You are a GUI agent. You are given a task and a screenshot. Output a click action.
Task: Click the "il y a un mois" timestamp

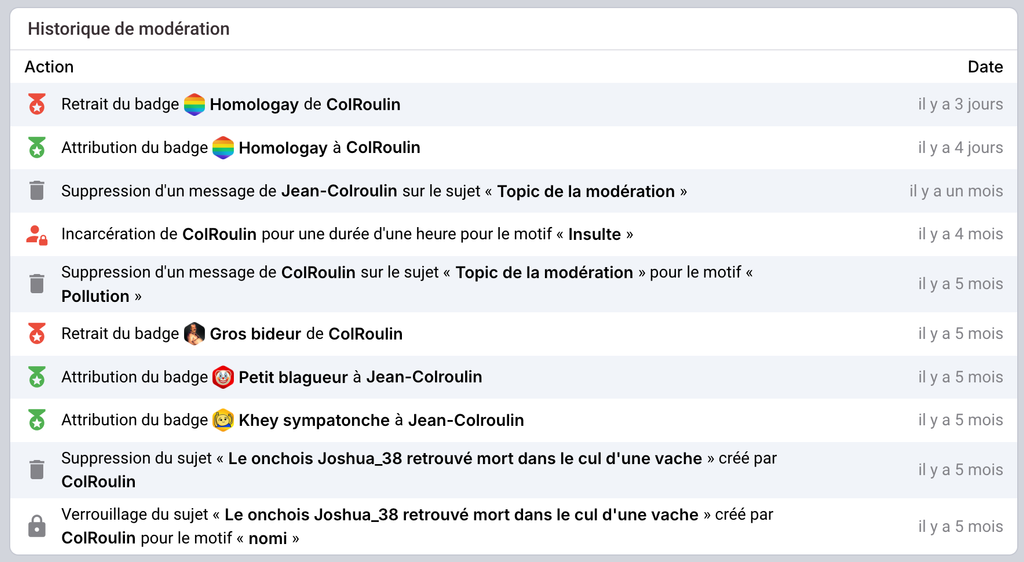pyautogui.click(x=955, y=191)
